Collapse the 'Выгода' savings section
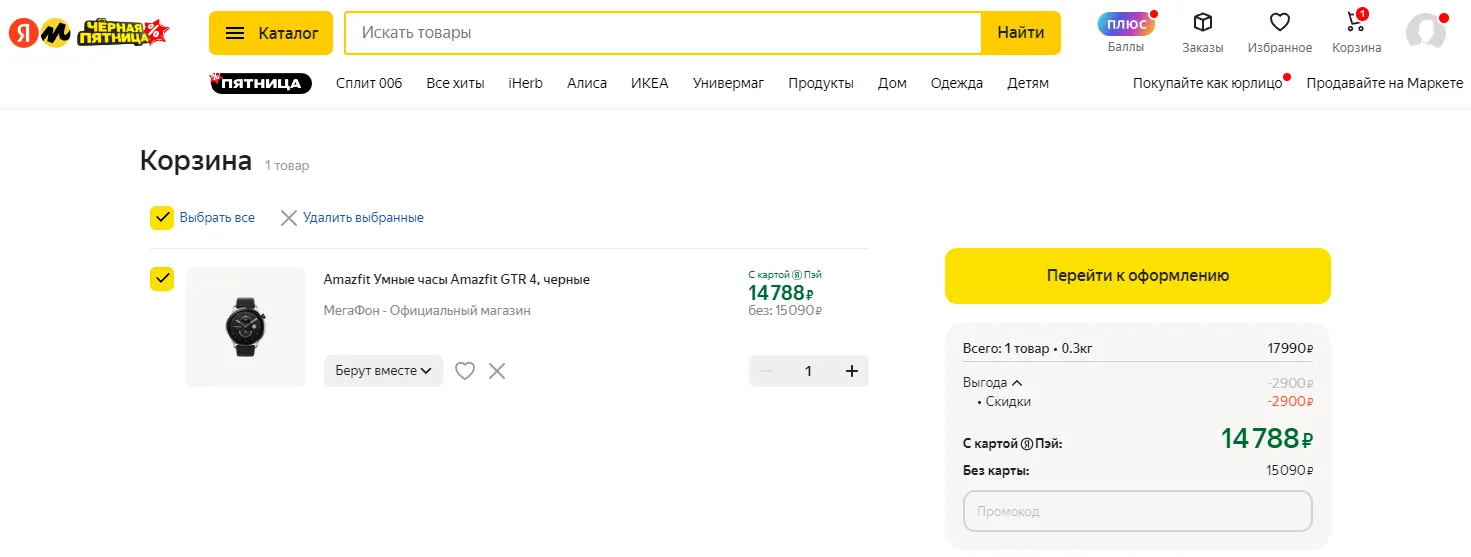Viewport: 1471px width, 557px height. point(993,382)
